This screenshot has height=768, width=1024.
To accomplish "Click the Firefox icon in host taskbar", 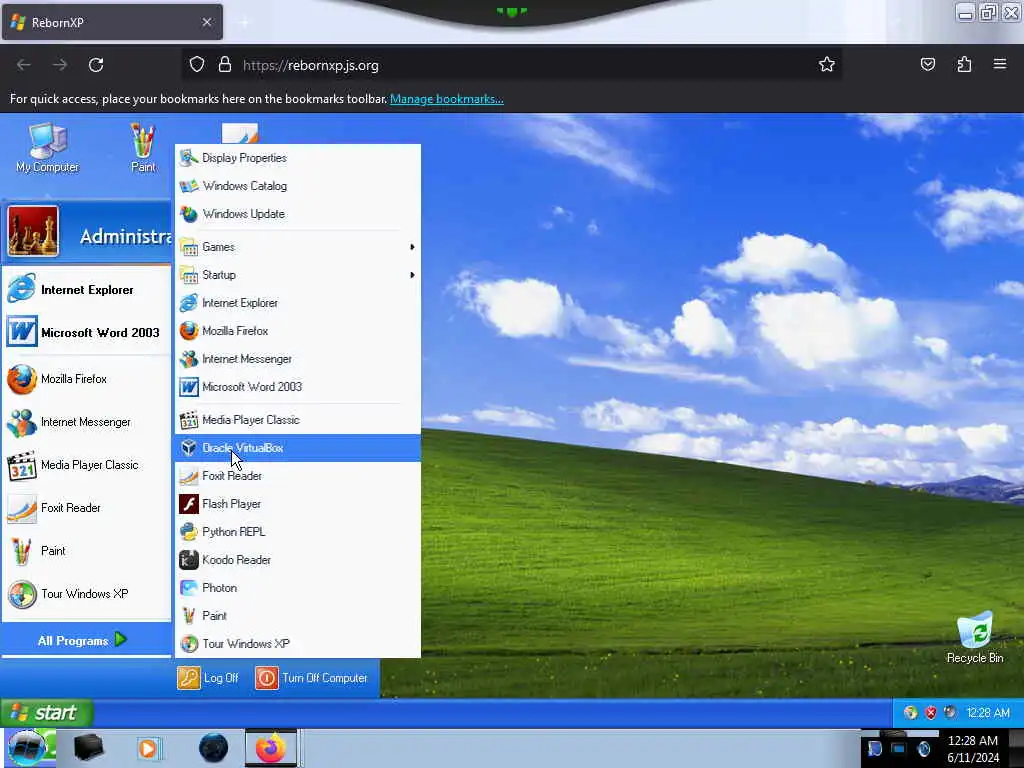I will [271, 748].
